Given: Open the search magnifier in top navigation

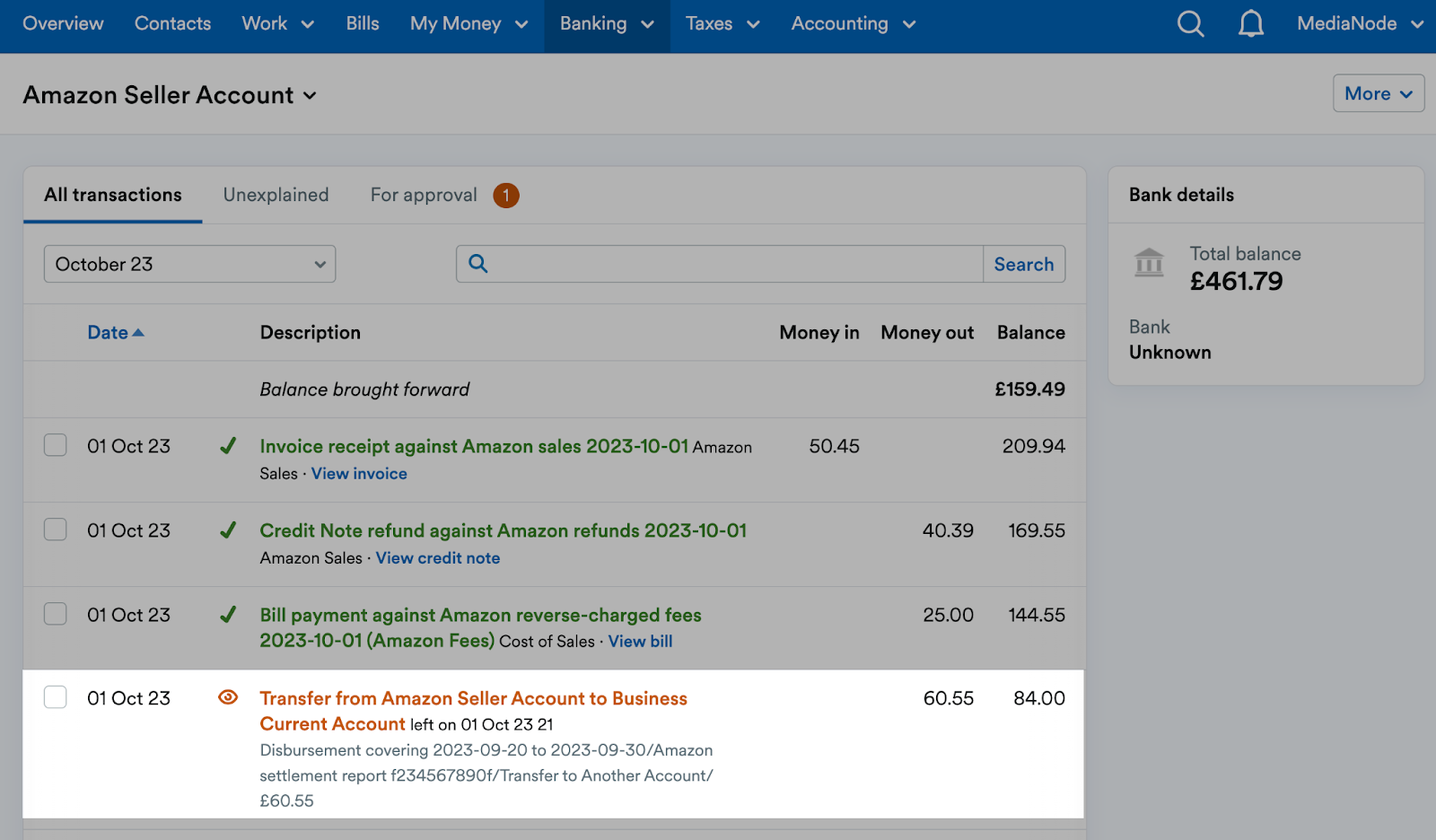Looking at the screenshot, I should (x=1190, y=24).
